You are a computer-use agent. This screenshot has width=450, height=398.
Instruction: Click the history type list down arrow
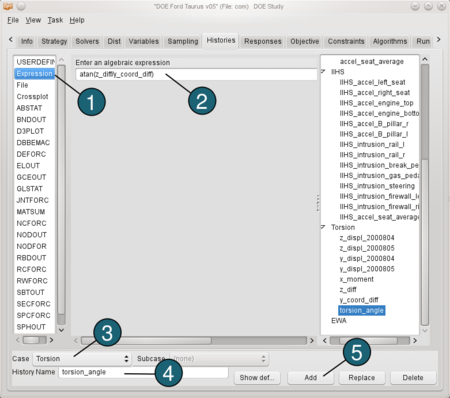click(61, 330)
